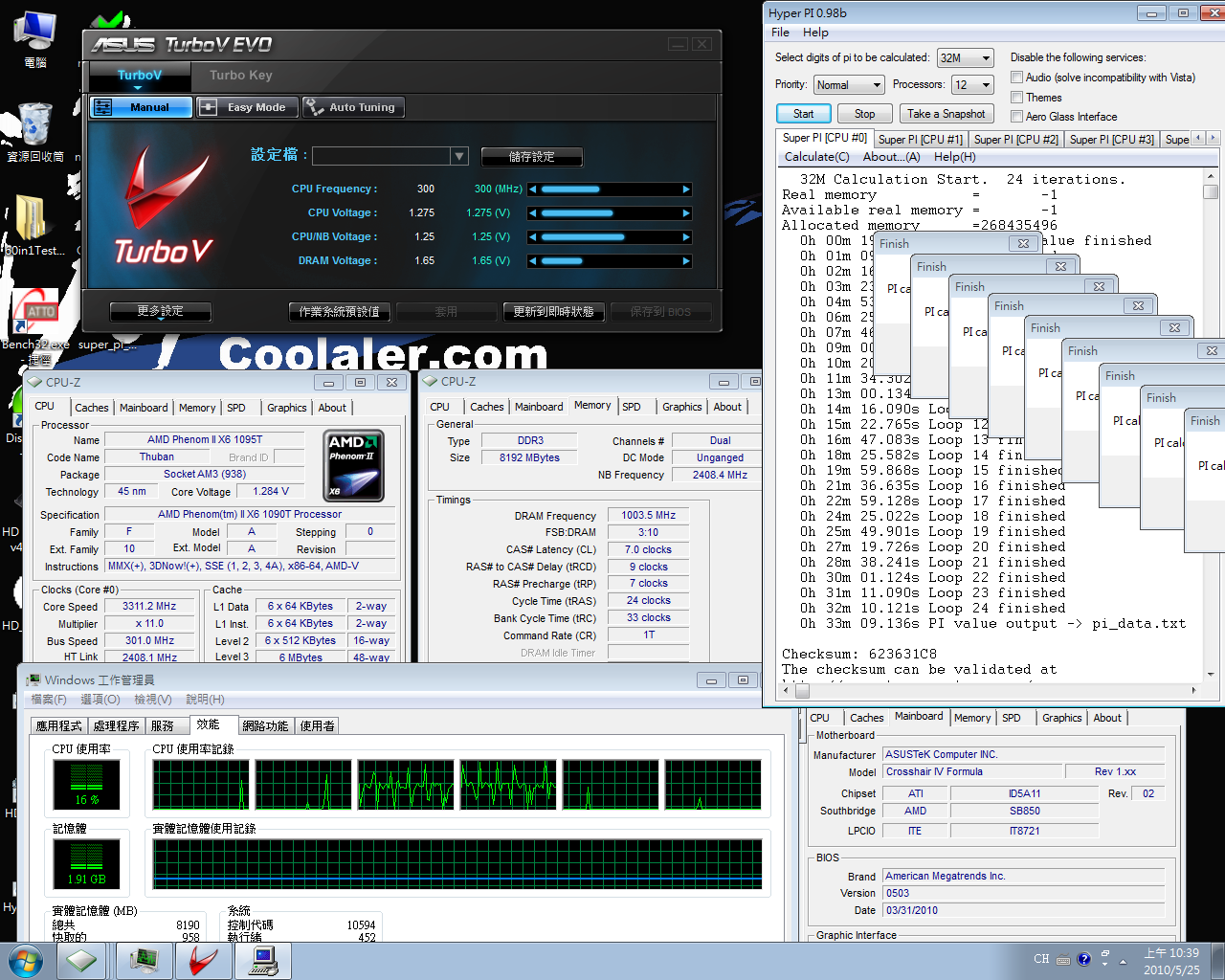Screen dimensions: 1225x980
Task: Click the Windows Start orb
Action: (25, 960)
